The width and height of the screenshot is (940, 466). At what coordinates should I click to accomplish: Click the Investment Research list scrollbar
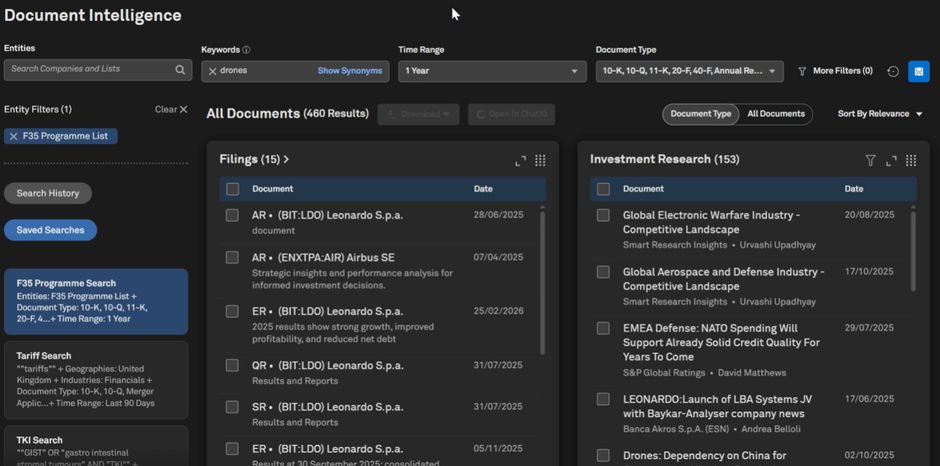tap(913, 249)
